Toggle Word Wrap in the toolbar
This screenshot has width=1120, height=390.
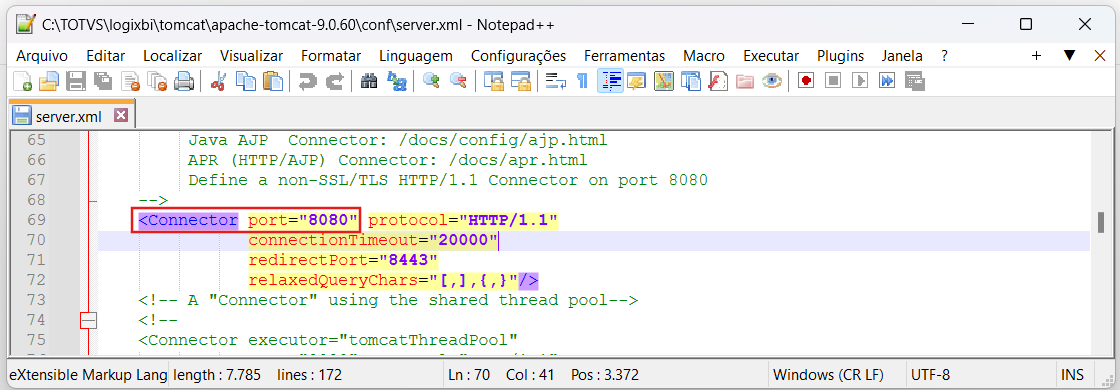coord(556,81)
